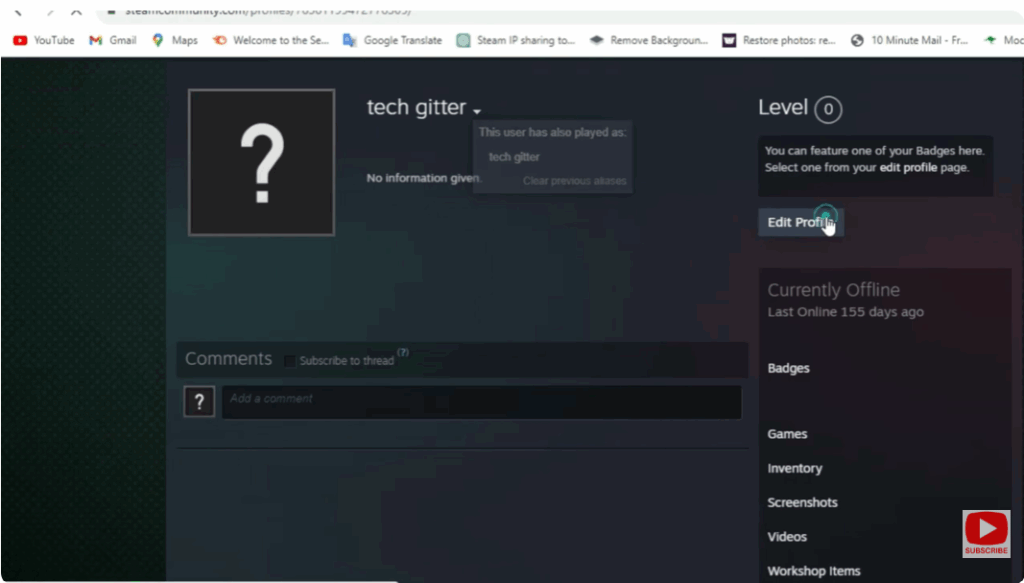Open the Gmail bookmark
Viewport: 1024px width, 583px height.
coord(113,40)
